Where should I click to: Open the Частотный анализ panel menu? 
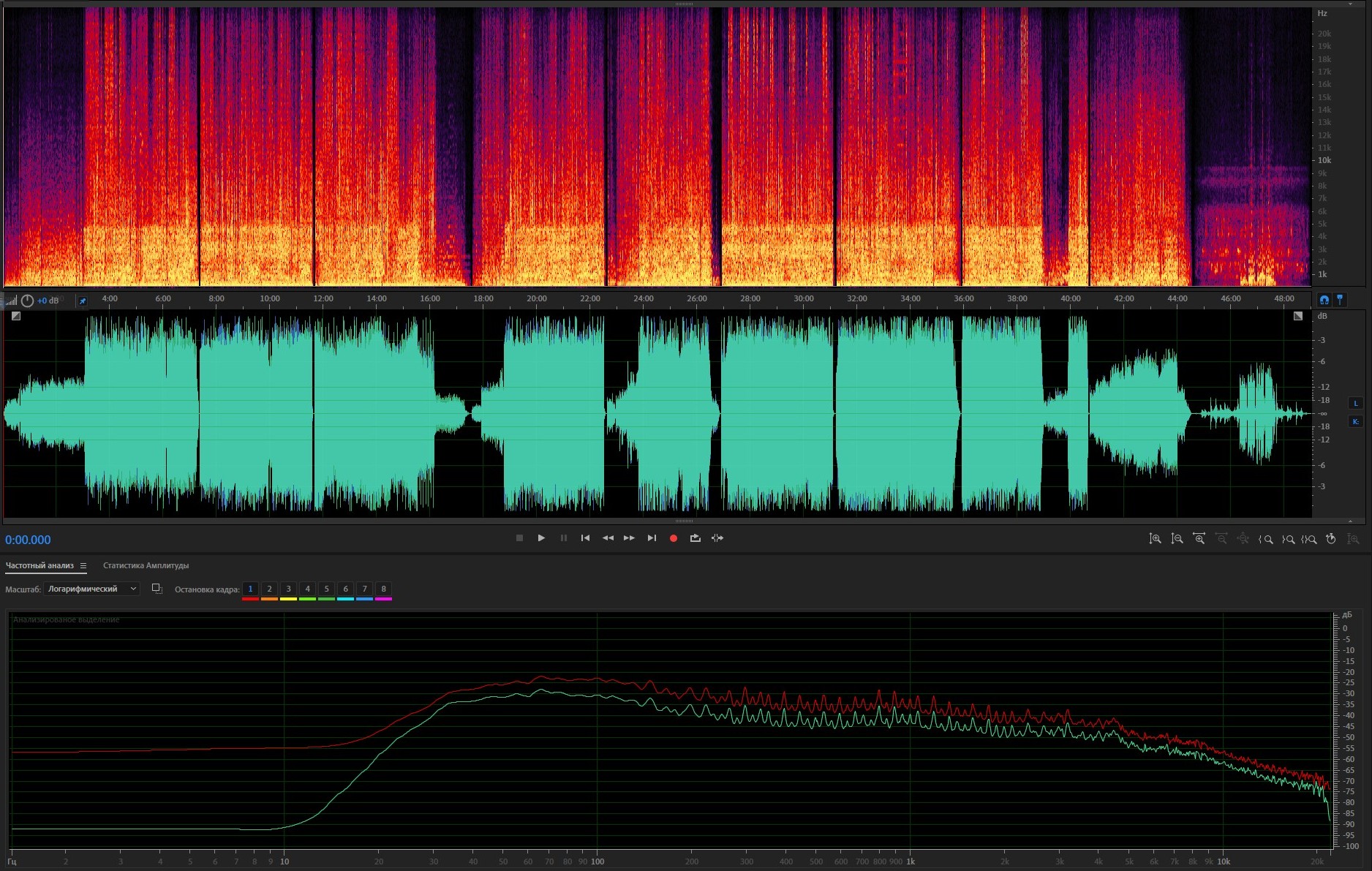pyautogui.click(x=83, y=565)
